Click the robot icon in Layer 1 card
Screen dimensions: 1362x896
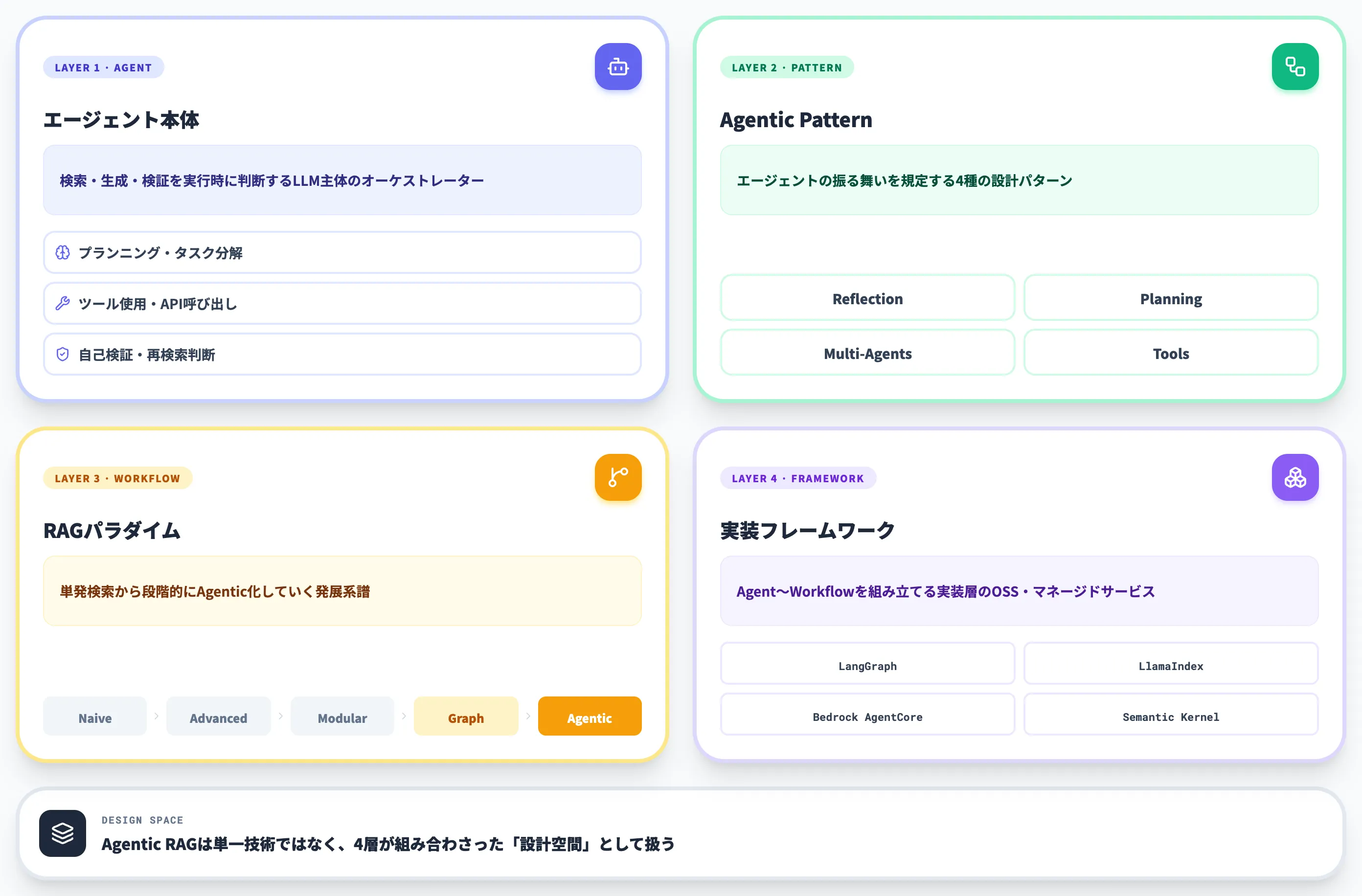pyautogui.click(x=618, y=67)
